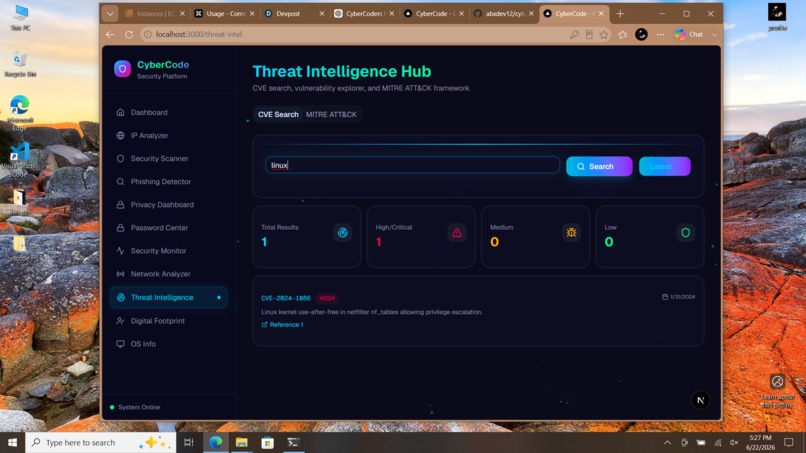Open the notification center icon

[x=789, y=442]
